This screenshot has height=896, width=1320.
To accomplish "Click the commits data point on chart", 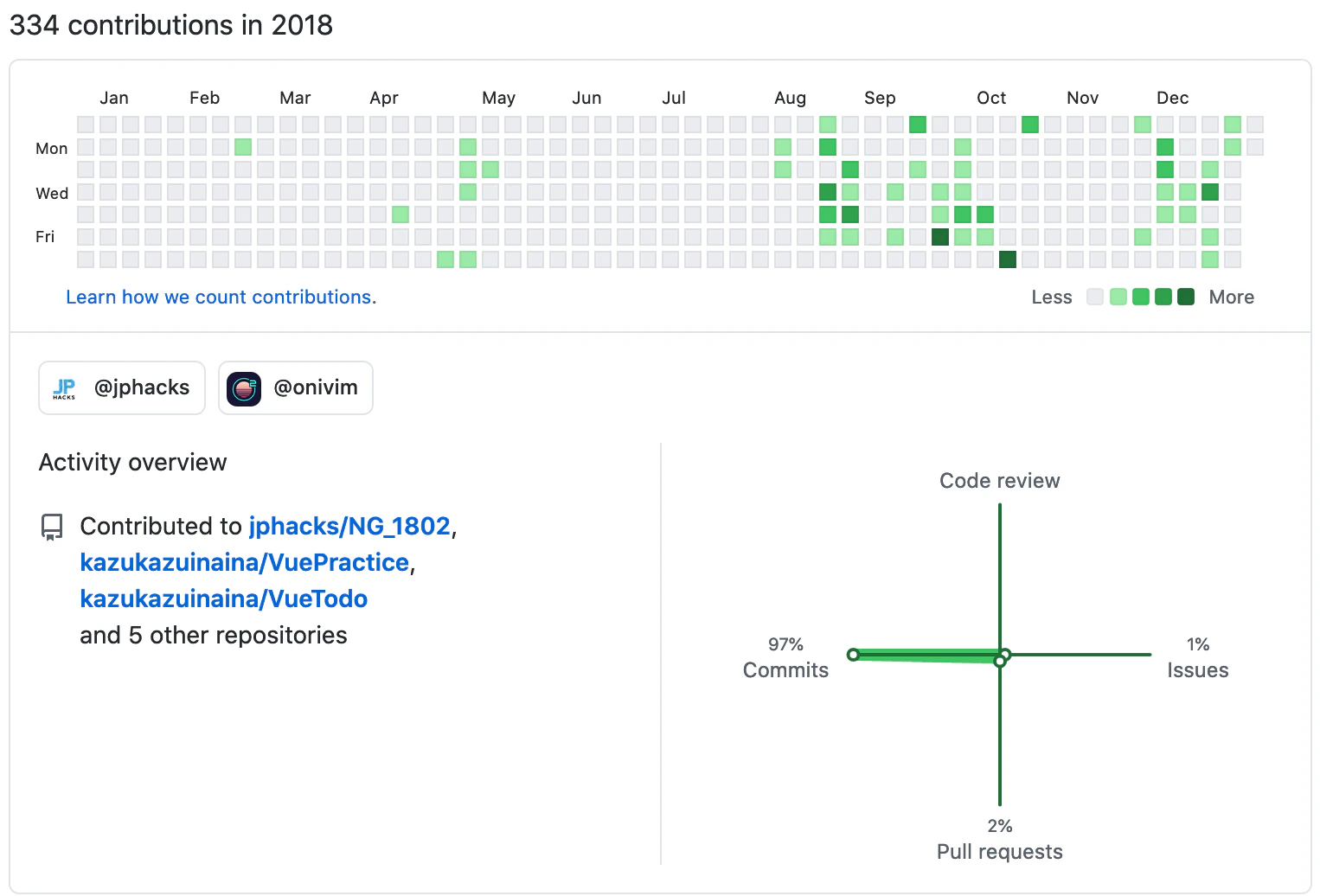I will (x=854, y=655).
